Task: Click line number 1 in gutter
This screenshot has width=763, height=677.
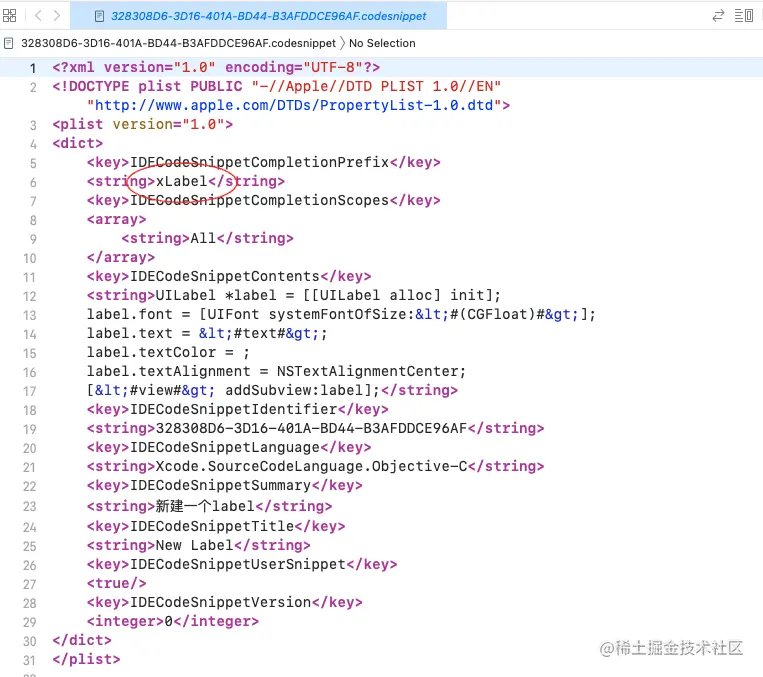Action: (x=33, y=68)
